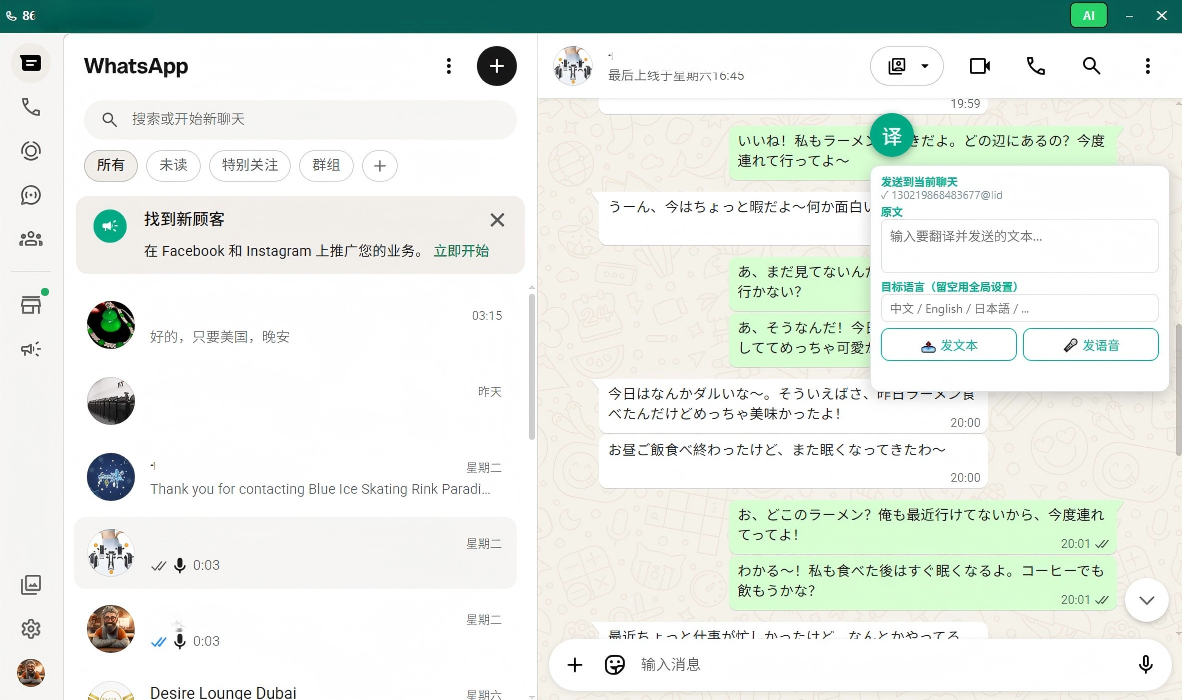Click the AI button in title bar
1182x700 pixels.
[x=1089, y=16]
